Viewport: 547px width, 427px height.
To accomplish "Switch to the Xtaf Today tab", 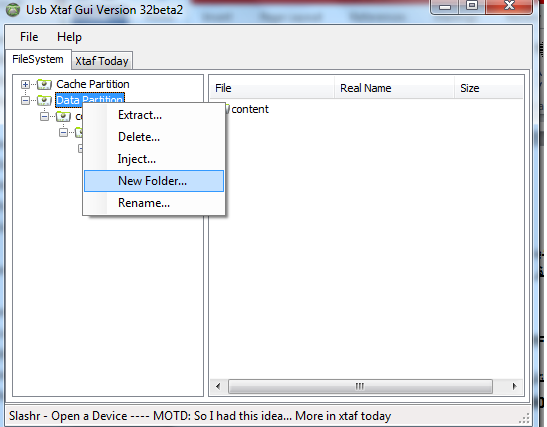I will point(102,61).
